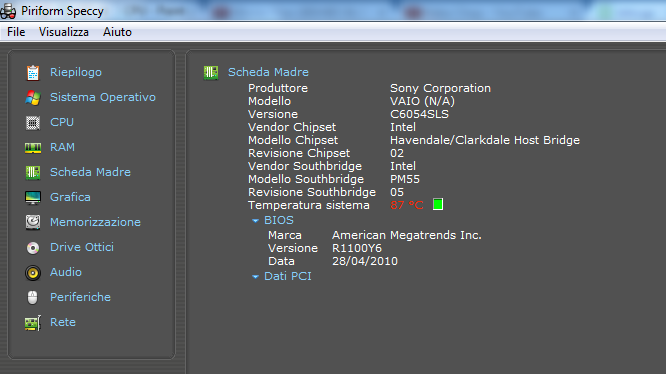Open the Grafica section
The width and height of the screenshot is (666, 374).
click(x=71, y=197)
